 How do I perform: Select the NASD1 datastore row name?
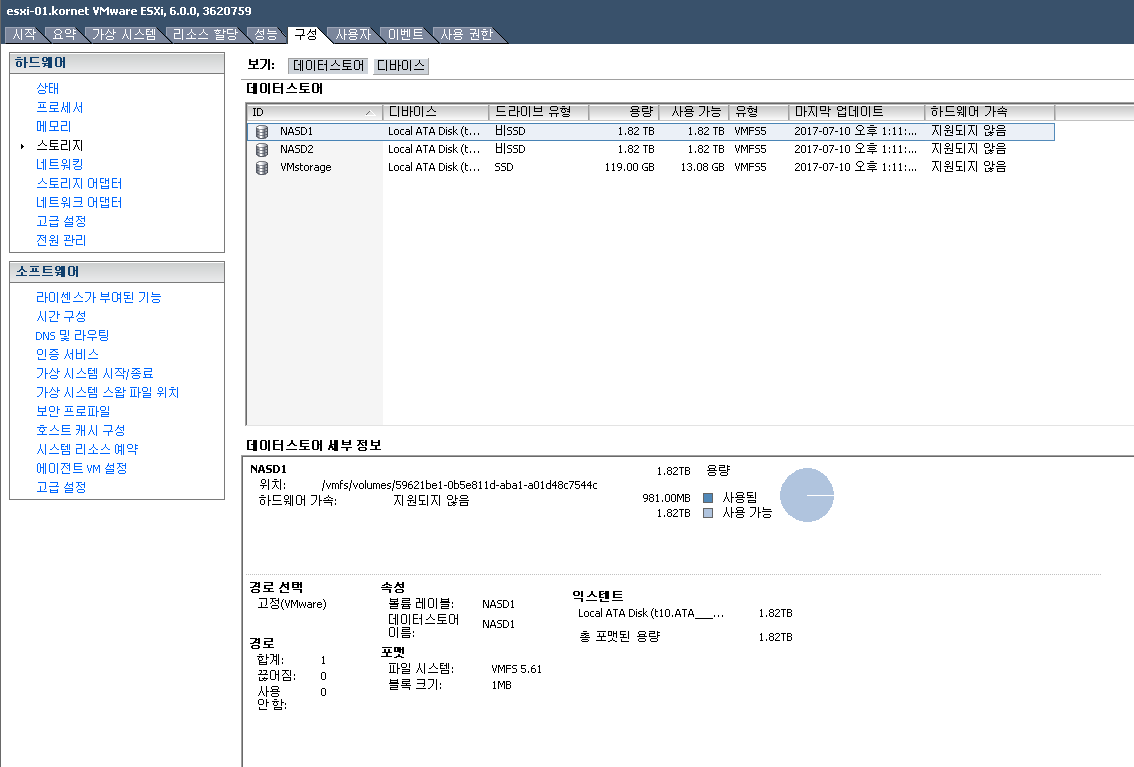pyautogui.click(x=297, y=132)
